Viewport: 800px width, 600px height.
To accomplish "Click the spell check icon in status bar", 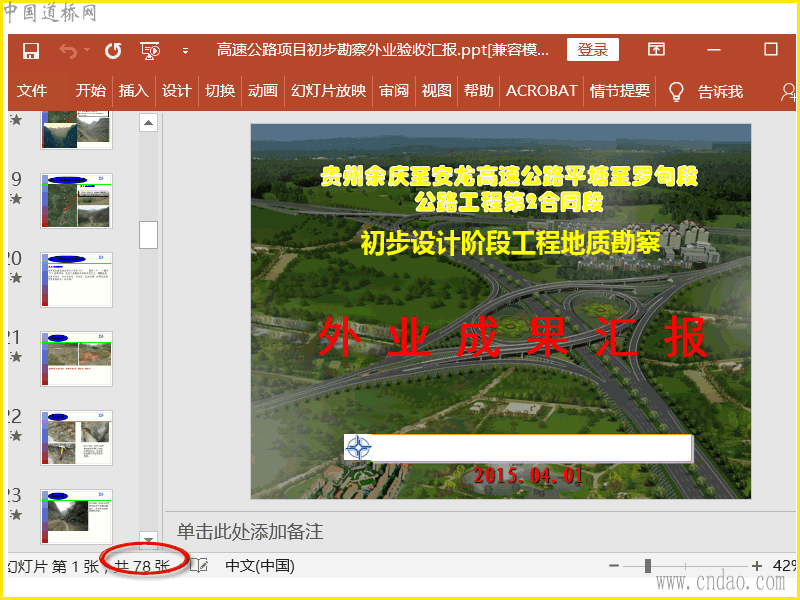I will pyautogui.click(x=199, y=565).
